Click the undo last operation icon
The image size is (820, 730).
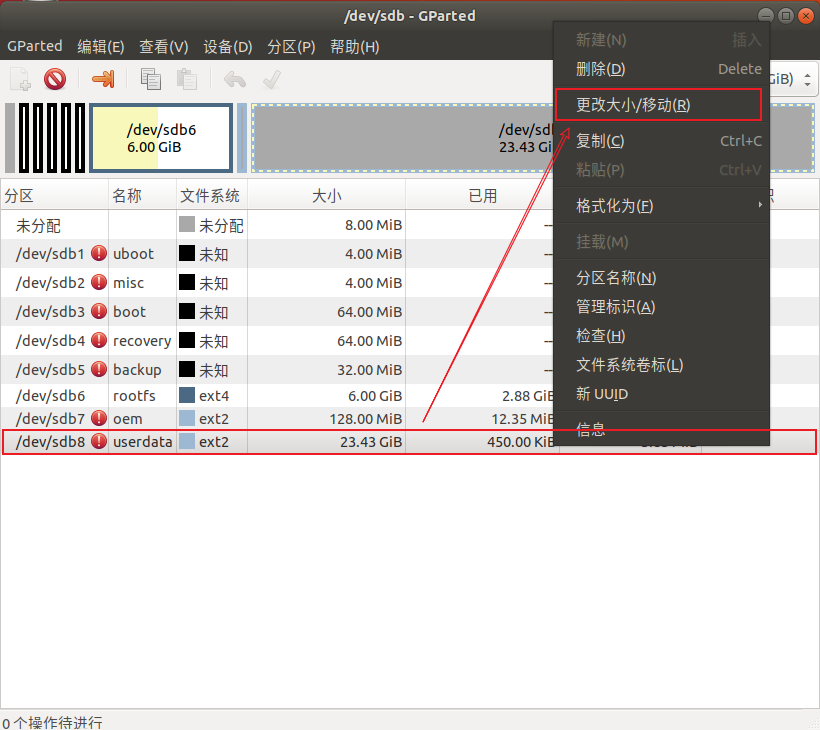[x=234, y=79]
